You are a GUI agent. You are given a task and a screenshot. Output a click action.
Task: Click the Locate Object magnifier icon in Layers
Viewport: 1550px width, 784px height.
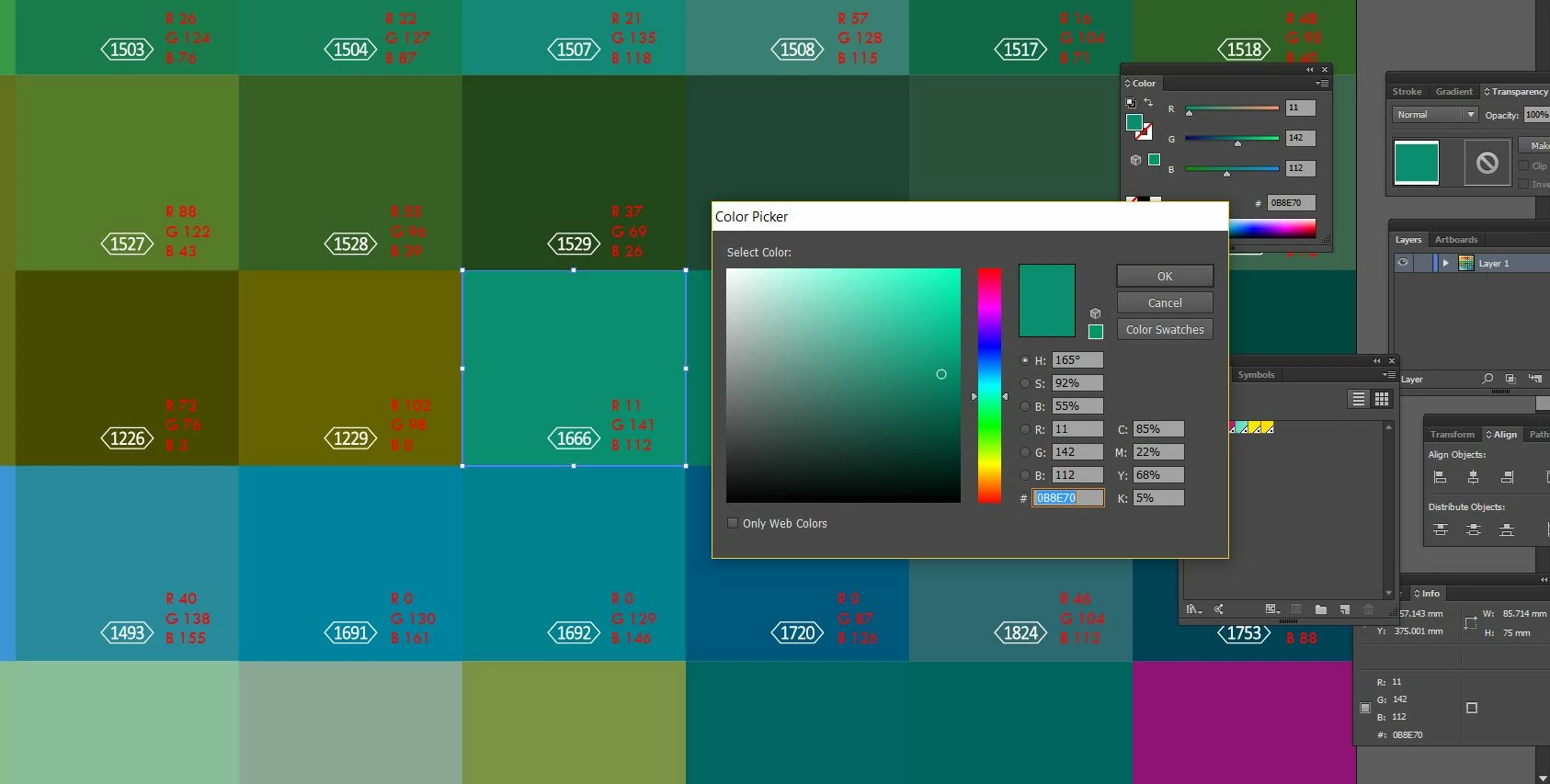[x=1487, y=379]
